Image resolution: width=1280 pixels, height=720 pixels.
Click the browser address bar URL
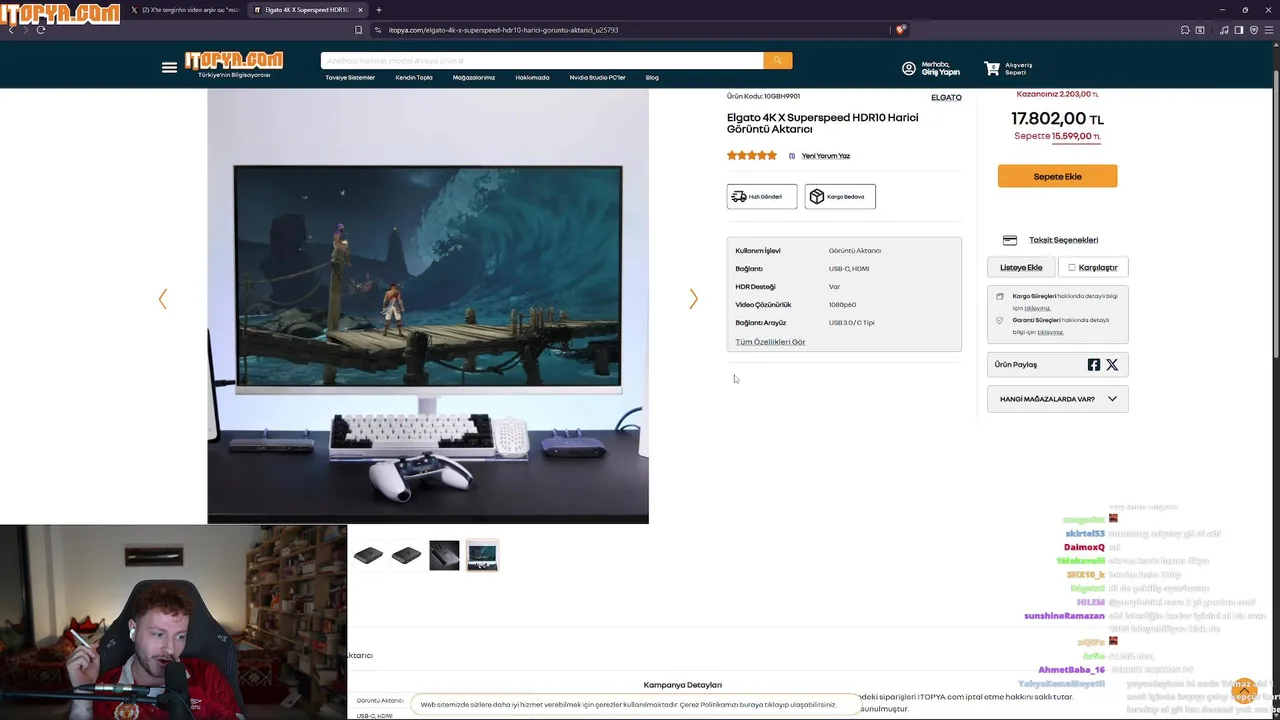(x=503, y=30)
